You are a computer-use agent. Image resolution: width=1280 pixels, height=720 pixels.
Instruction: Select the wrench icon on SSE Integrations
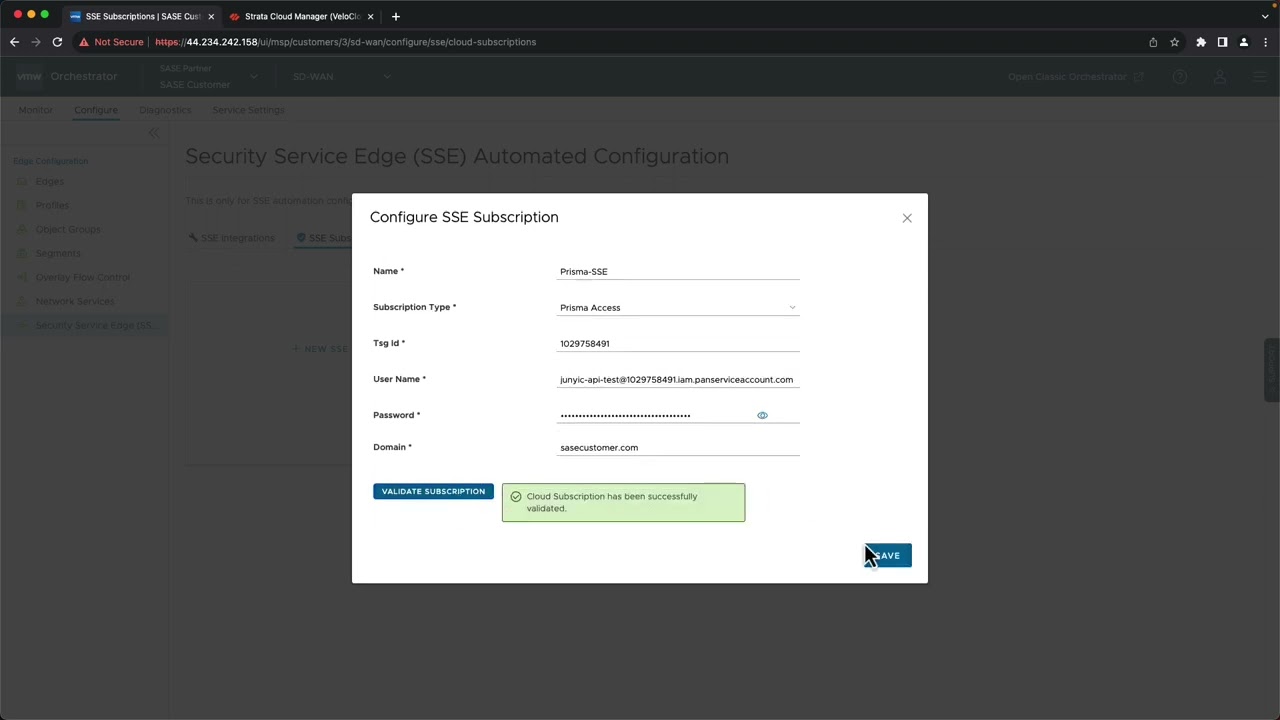[193, 238]
